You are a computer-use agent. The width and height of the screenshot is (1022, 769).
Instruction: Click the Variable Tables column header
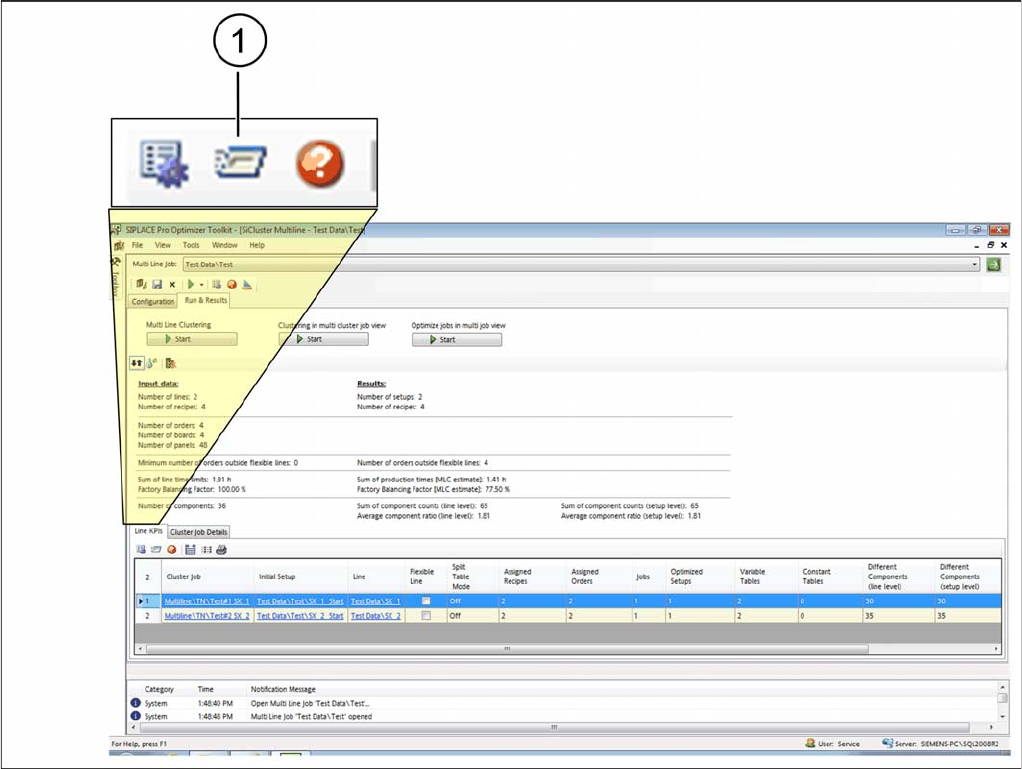click(766, 576)
